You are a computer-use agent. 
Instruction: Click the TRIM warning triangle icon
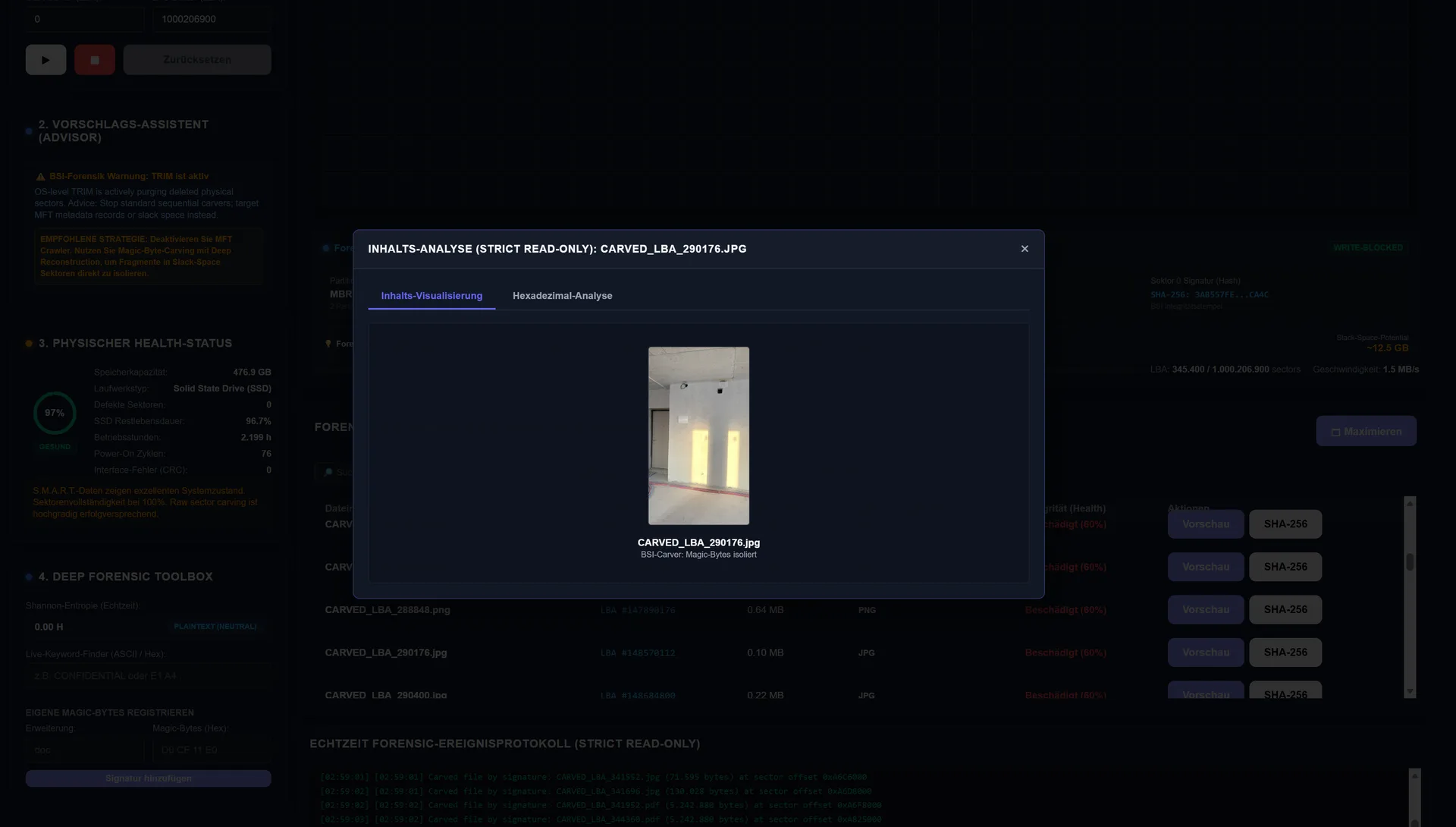point(41,177)
